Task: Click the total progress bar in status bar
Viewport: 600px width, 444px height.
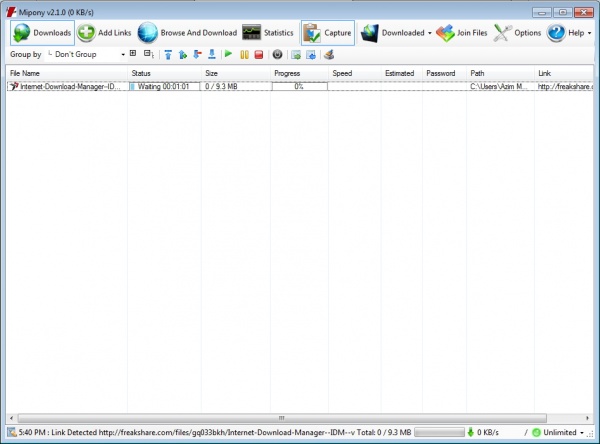Action: coord(439,433)
